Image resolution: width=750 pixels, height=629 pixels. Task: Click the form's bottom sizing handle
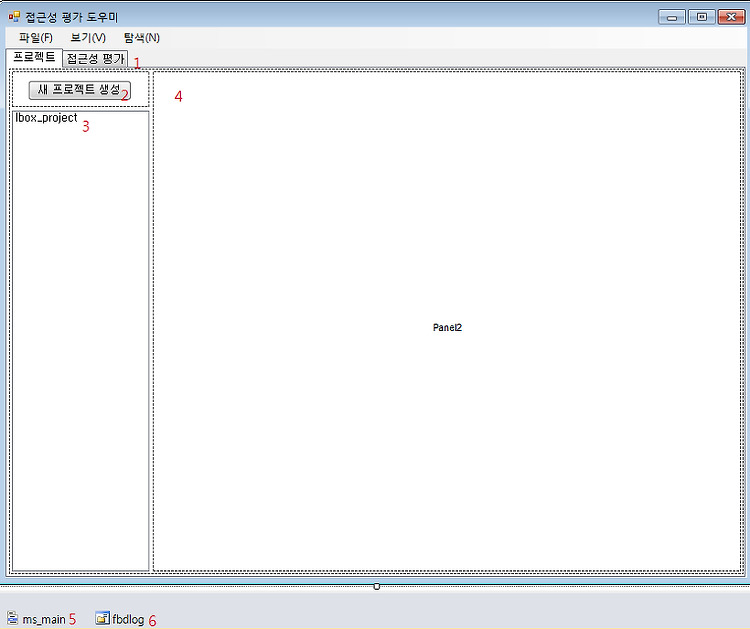[376, 586]
